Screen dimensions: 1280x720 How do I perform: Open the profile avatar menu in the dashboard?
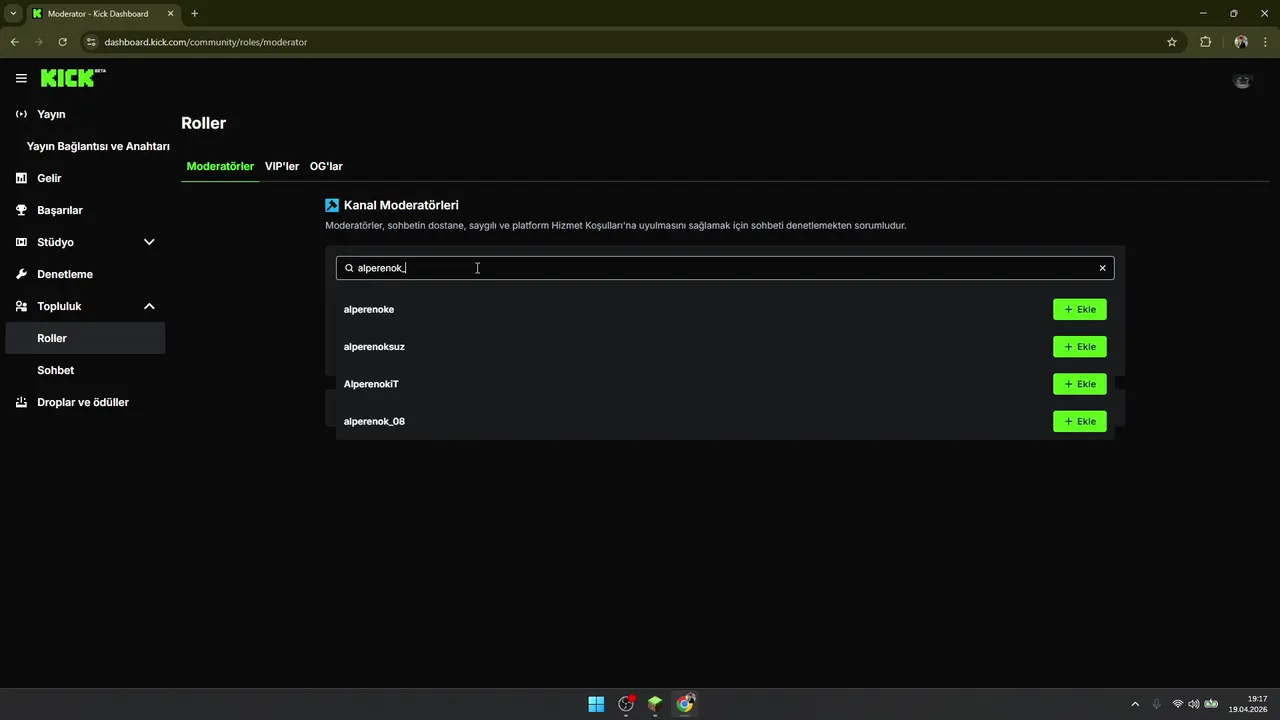[1242, 82]
